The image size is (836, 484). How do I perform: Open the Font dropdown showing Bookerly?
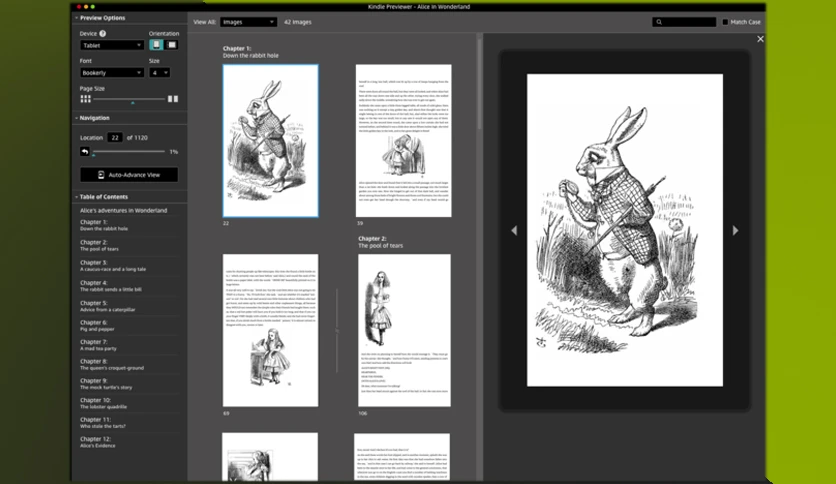(111, 72)
